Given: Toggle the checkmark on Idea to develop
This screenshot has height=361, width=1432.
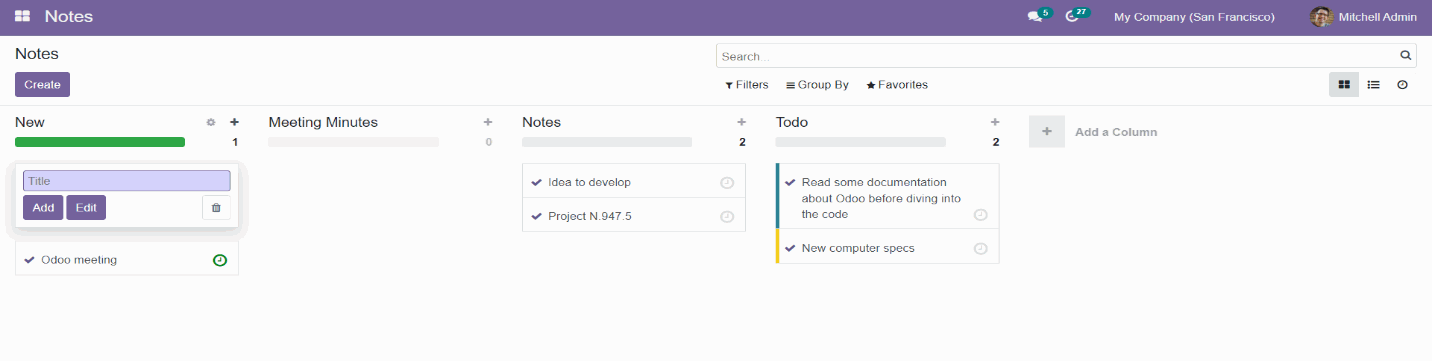Looking at the screenshot, I should [x=537, y=182].
